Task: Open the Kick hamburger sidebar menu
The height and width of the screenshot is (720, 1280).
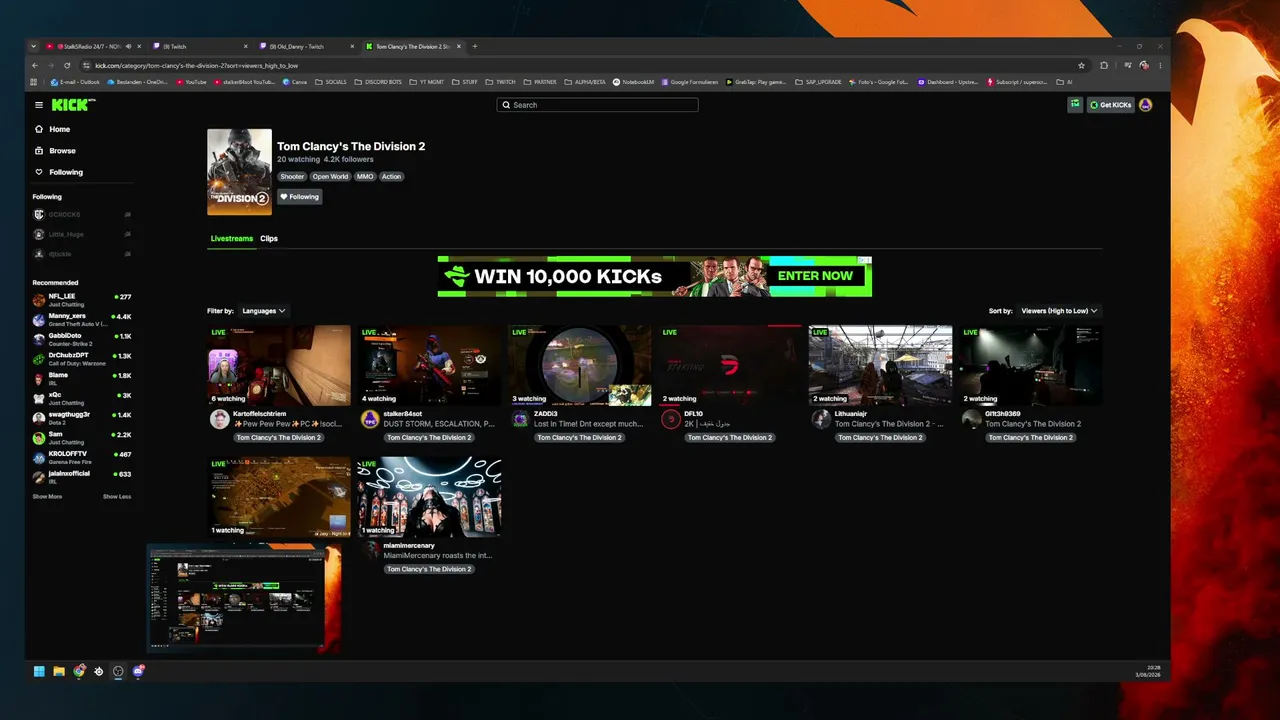Action: [39, 105]
